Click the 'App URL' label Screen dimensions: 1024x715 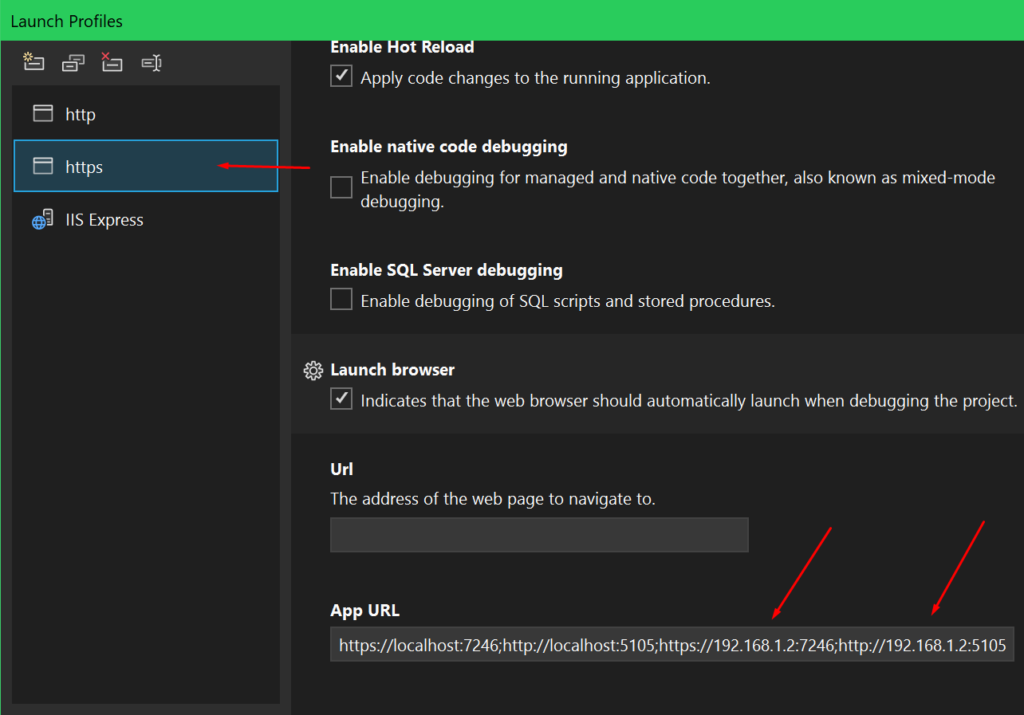(x=365, y=610)
